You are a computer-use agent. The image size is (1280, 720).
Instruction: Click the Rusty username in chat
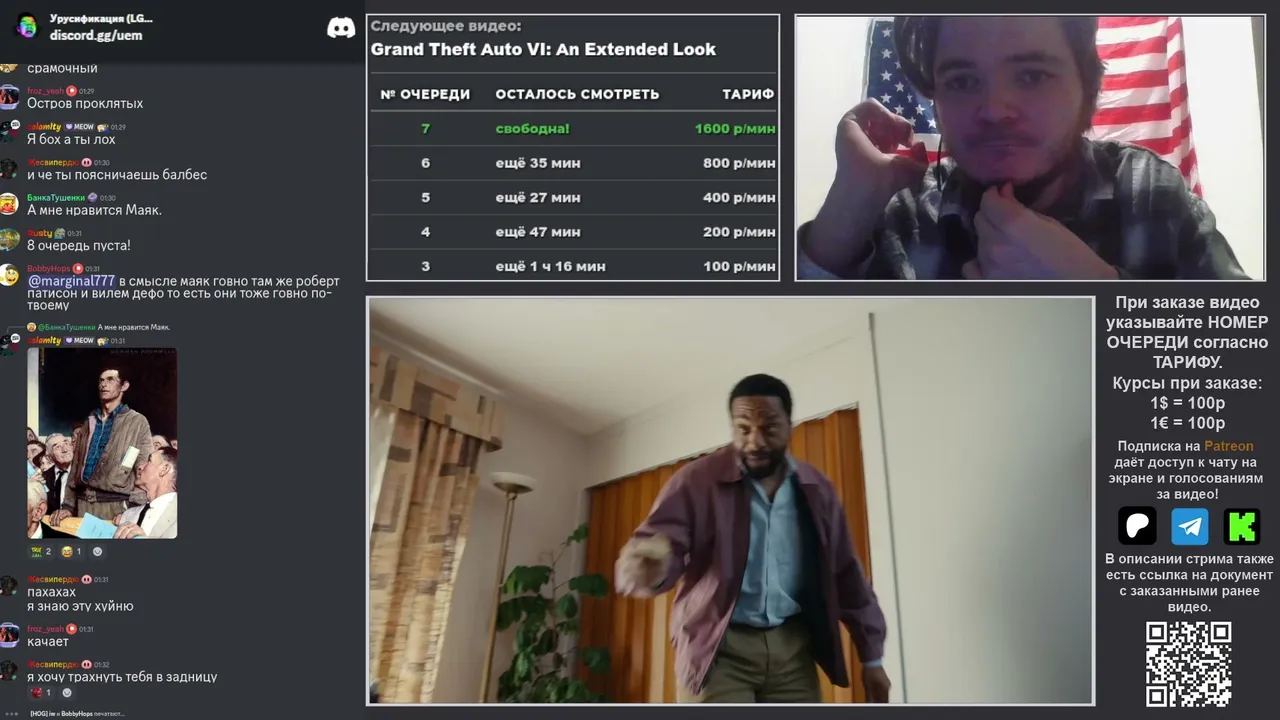point(39,233)
